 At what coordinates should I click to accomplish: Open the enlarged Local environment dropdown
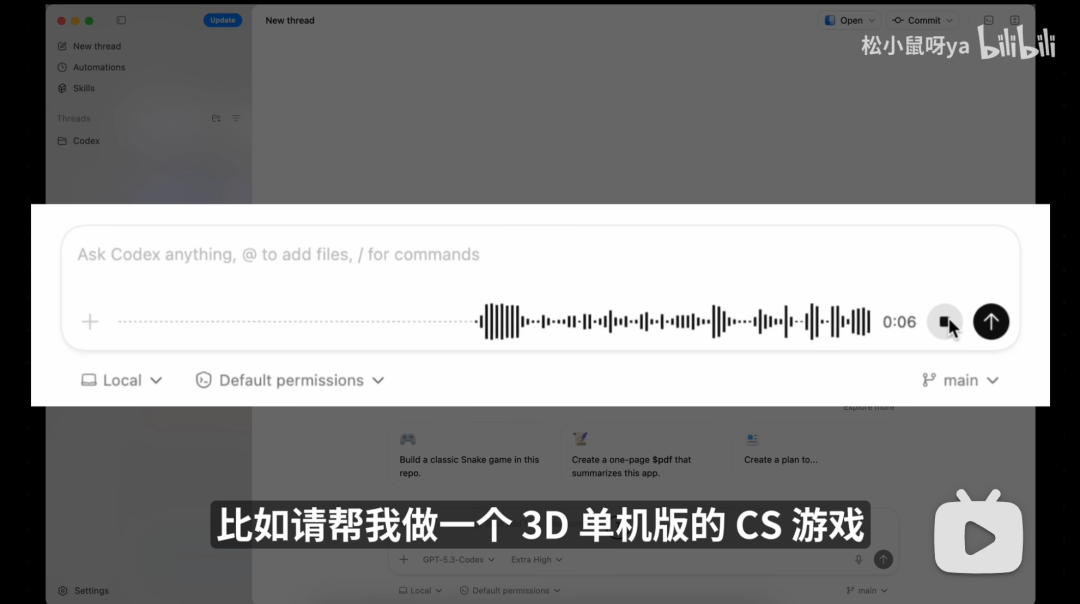pyautogui.click(x=121, y=380)
